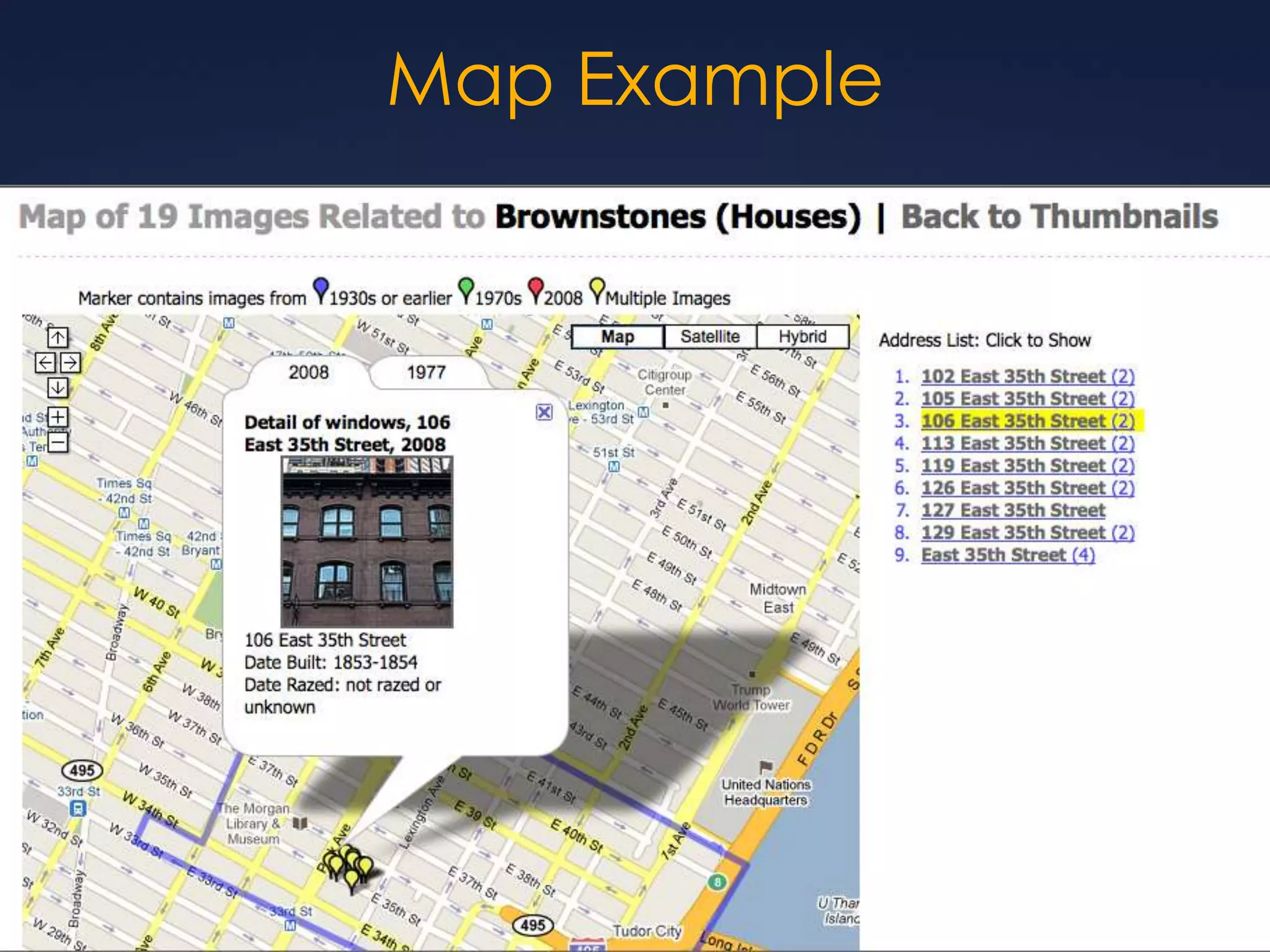The height and width of the screenshot is (952, 1270).
Task: Switch to Hybrid view
Action: pyautogui.click(x=802, y=337)
